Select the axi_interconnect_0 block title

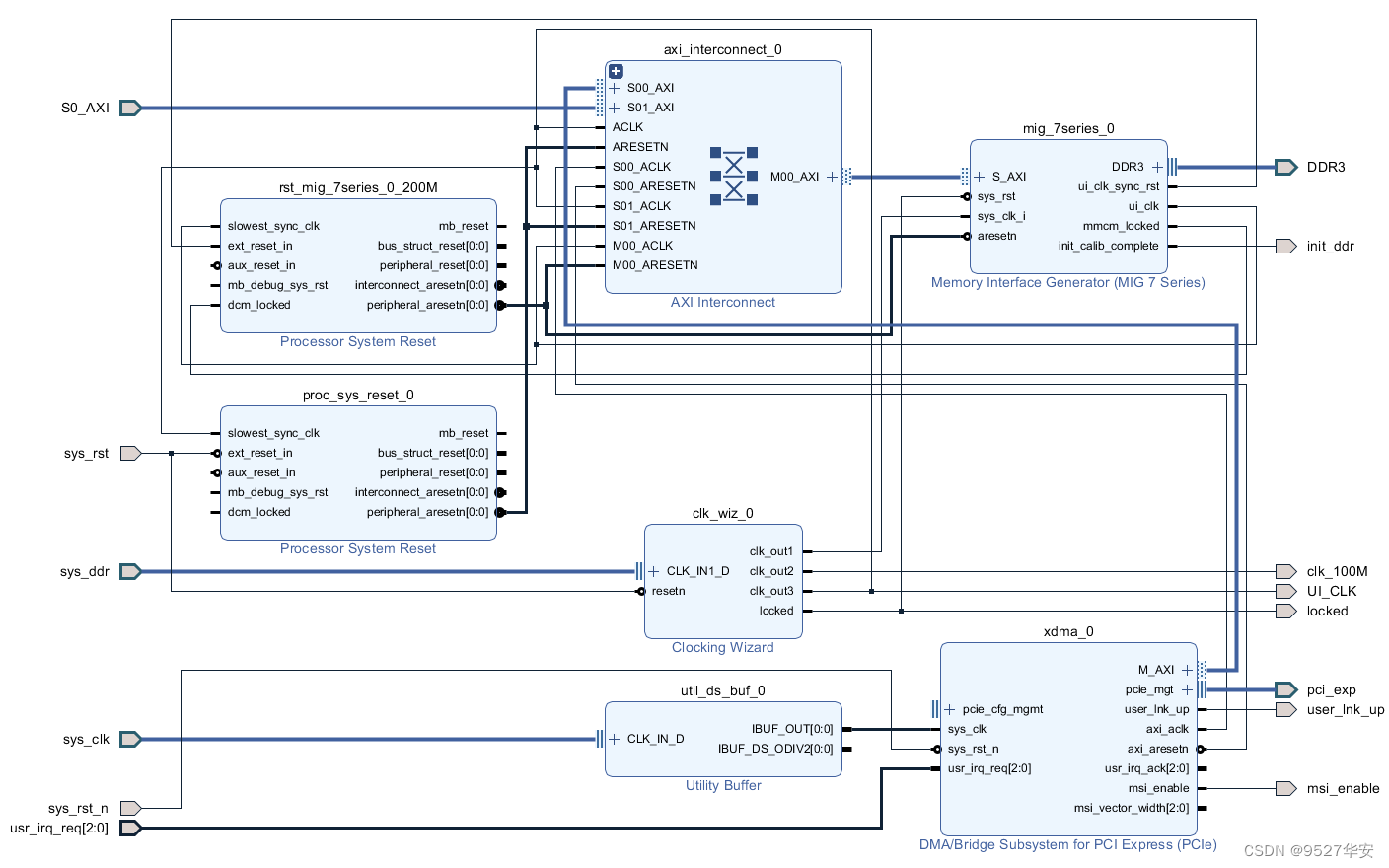[723, 49]
